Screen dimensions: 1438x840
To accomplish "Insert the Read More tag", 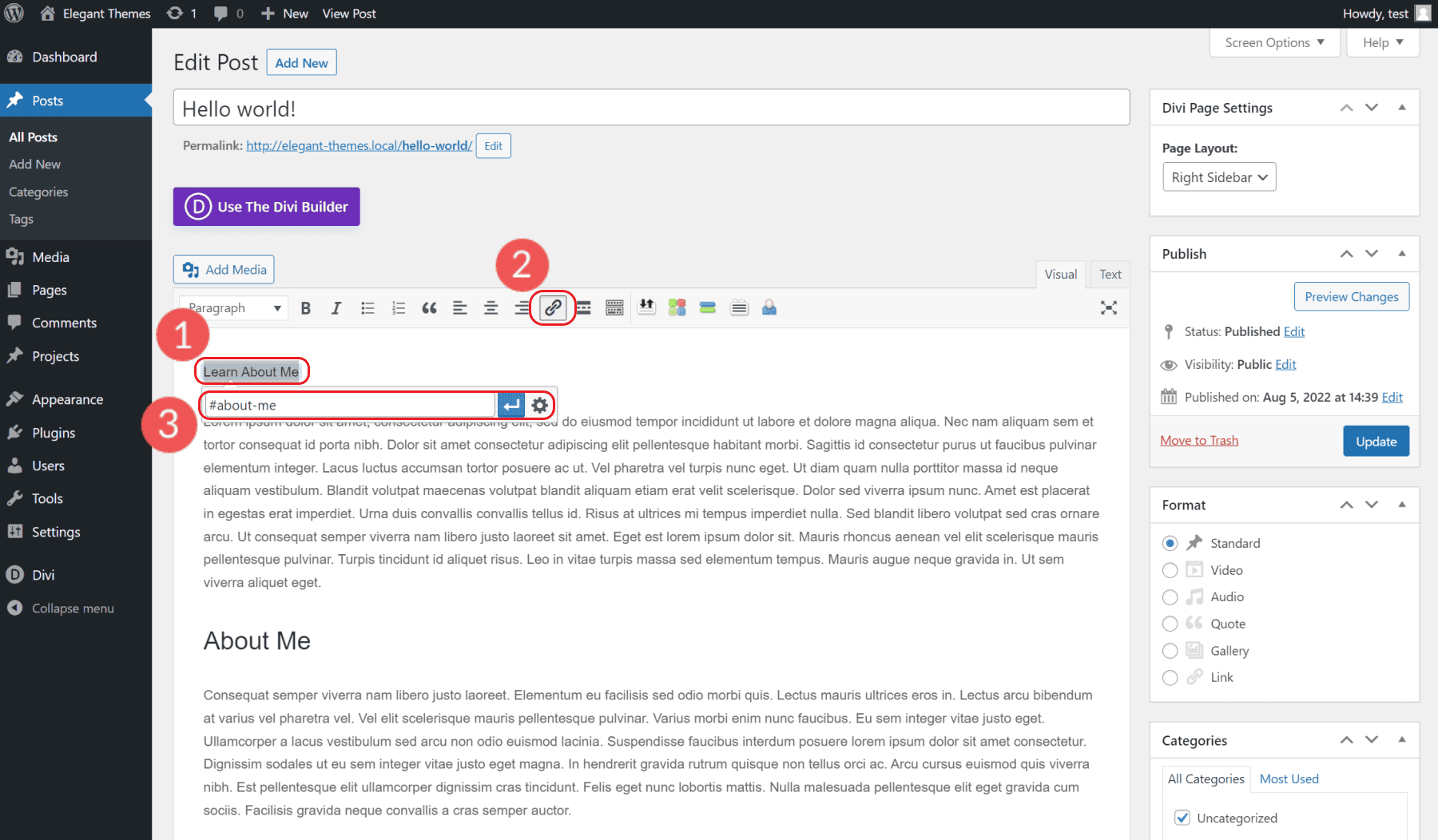I will coord(583,307).
